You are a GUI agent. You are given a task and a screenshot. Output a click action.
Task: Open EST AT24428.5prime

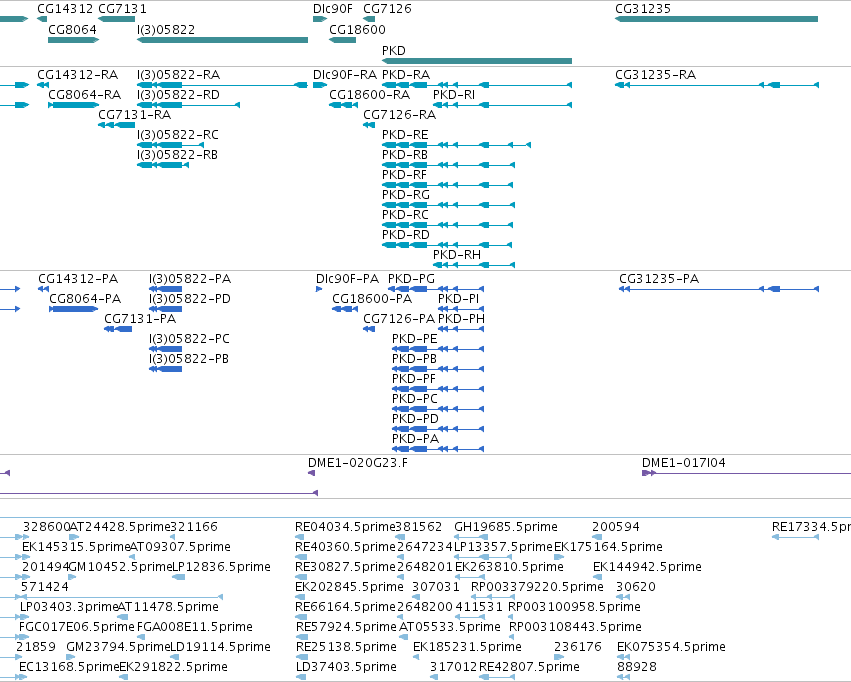tap(120, 527)
